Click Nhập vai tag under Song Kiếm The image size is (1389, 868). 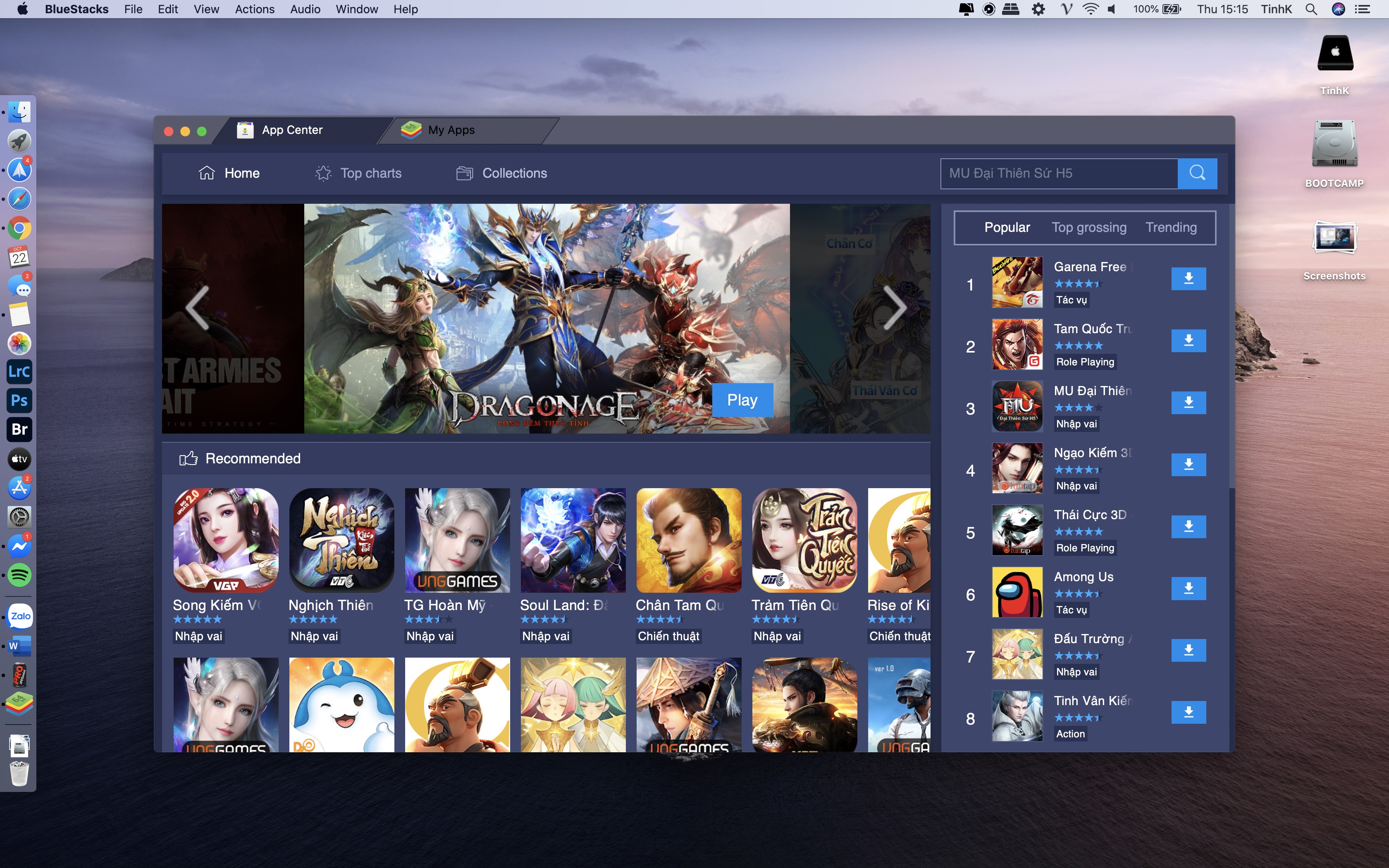tap(198, 636)
